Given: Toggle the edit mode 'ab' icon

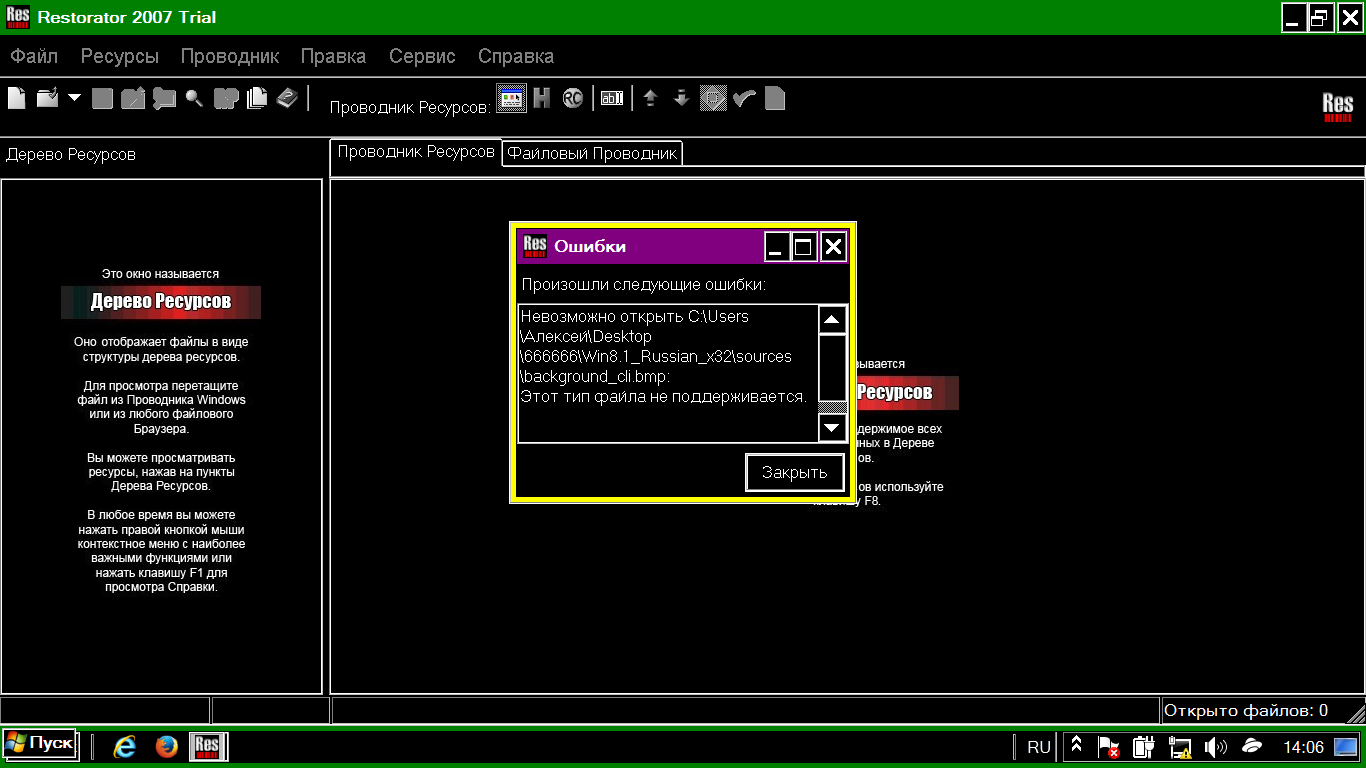Looking at the screenshot, I should tap(612, 98).
